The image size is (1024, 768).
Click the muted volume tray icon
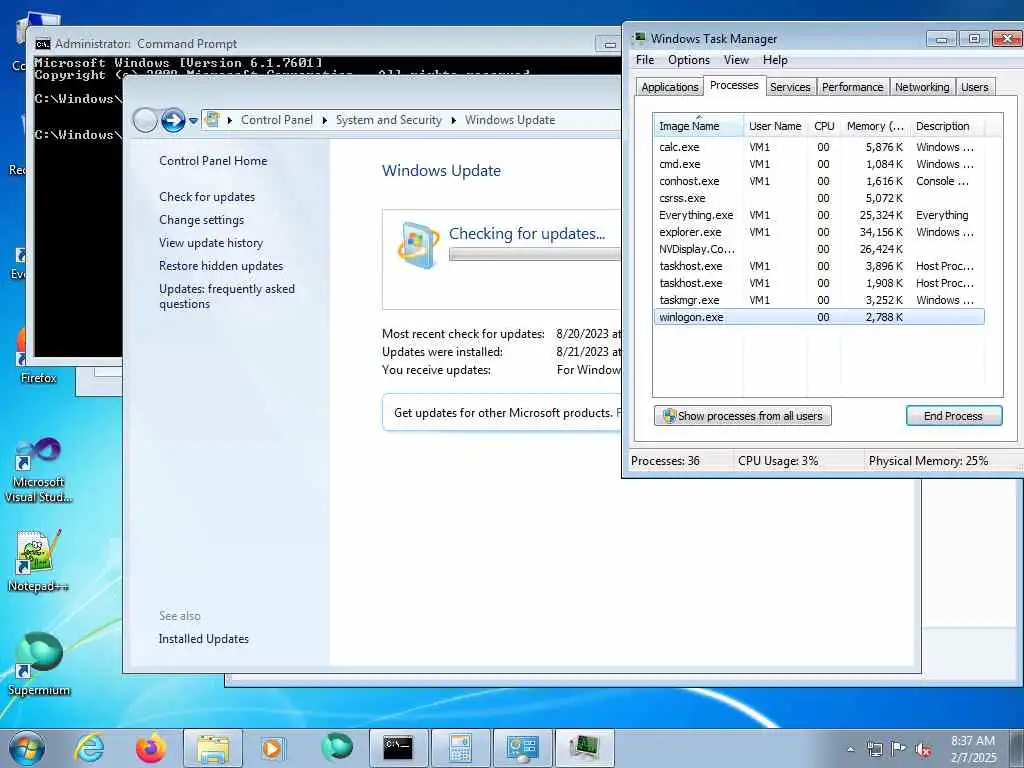(x=923, y=749)
